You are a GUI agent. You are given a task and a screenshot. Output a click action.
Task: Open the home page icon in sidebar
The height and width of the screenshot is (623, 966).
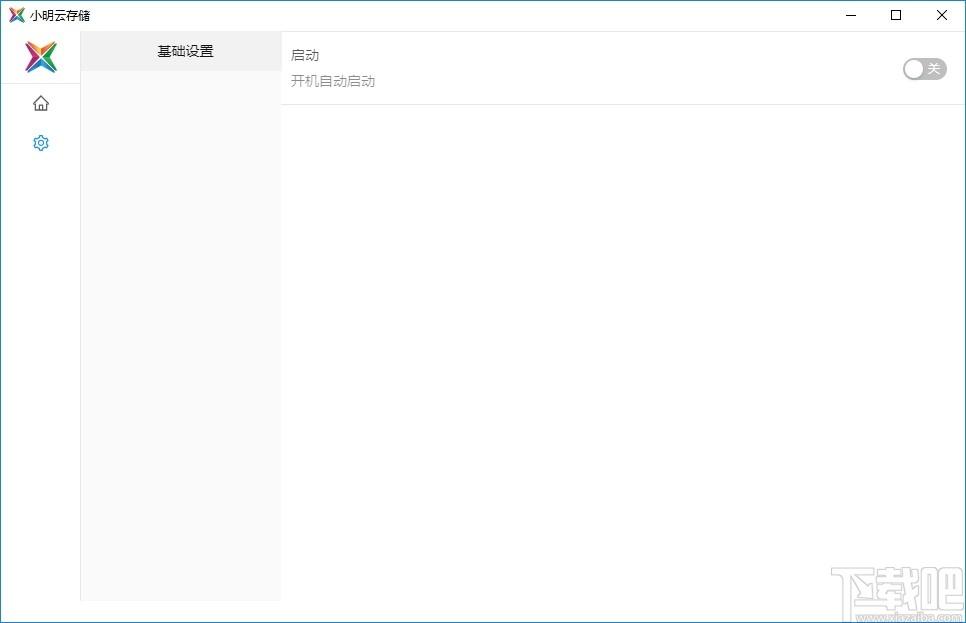point(41,103)
